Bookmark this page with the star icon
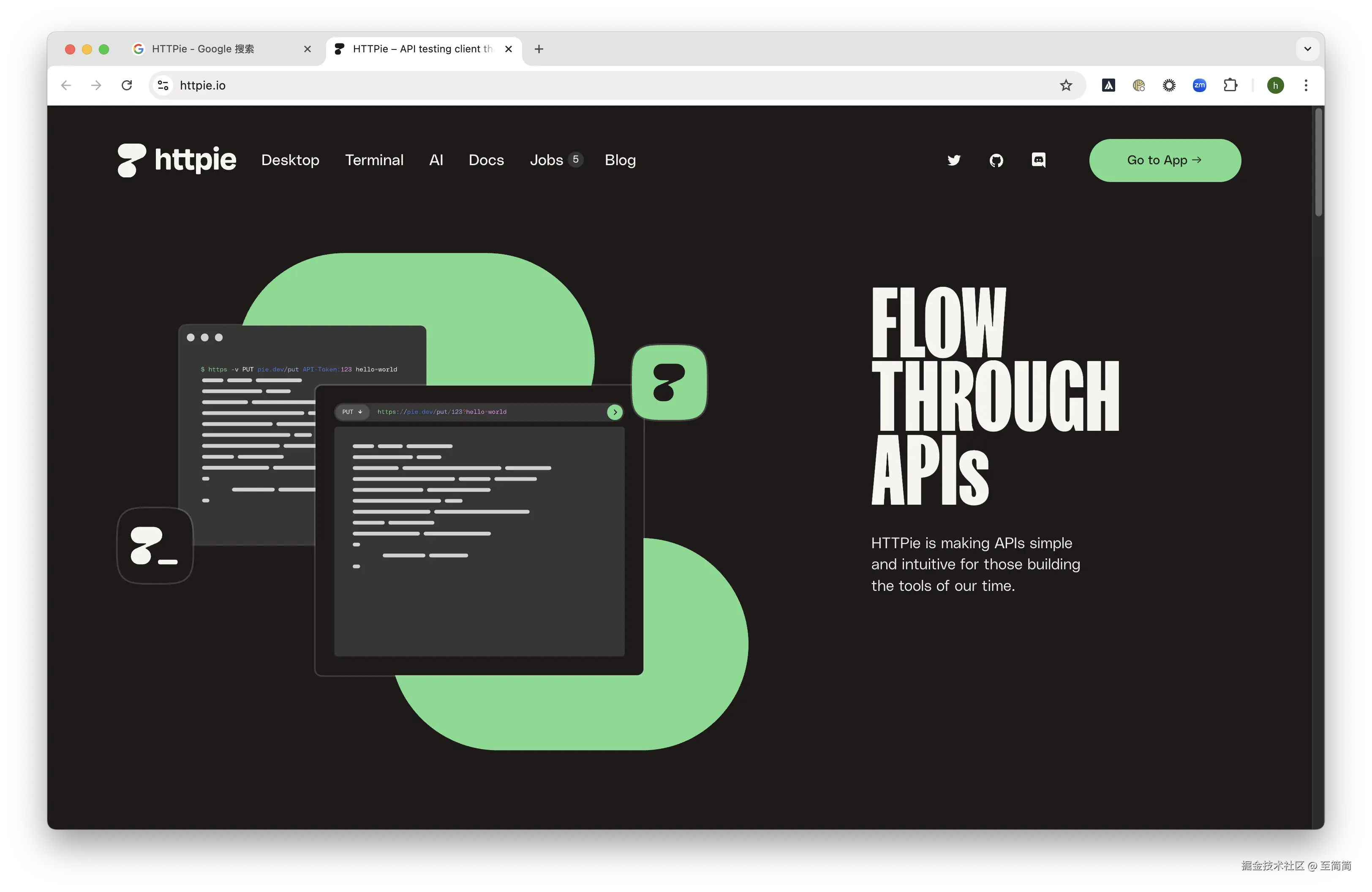Screen dimensions: 1372x892 1066,85
